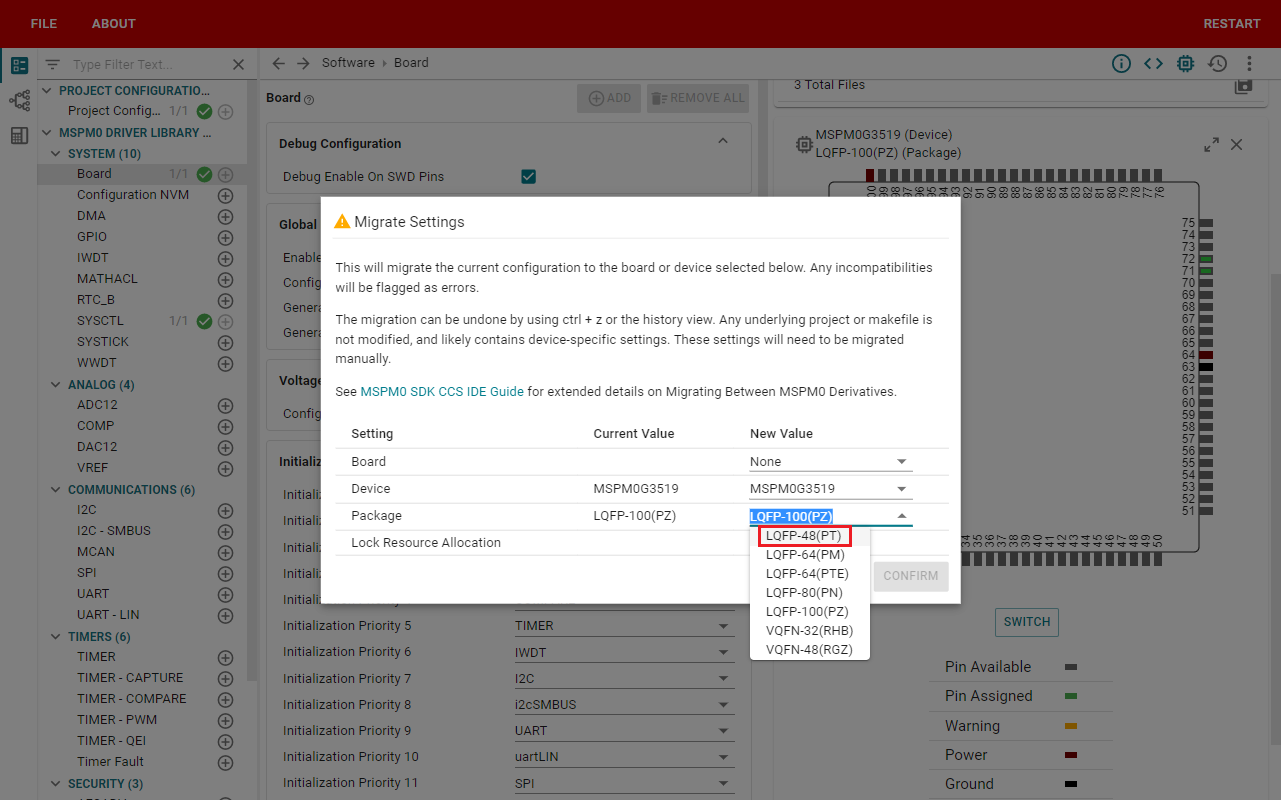Close the device package view
The image size is (1281, 800).
1237,145
